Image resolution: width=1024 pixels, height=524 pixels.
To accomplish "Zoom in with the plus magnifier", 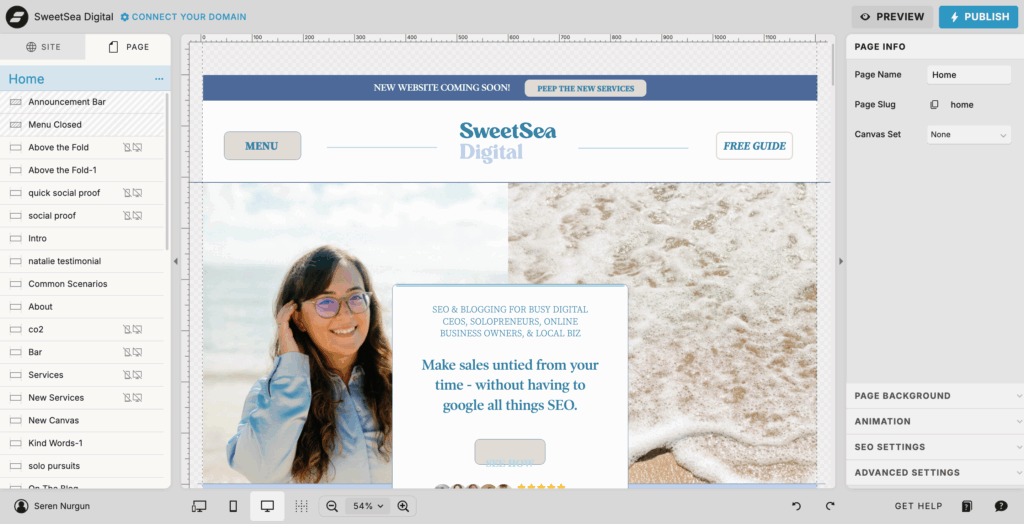I will coord(403,506).
